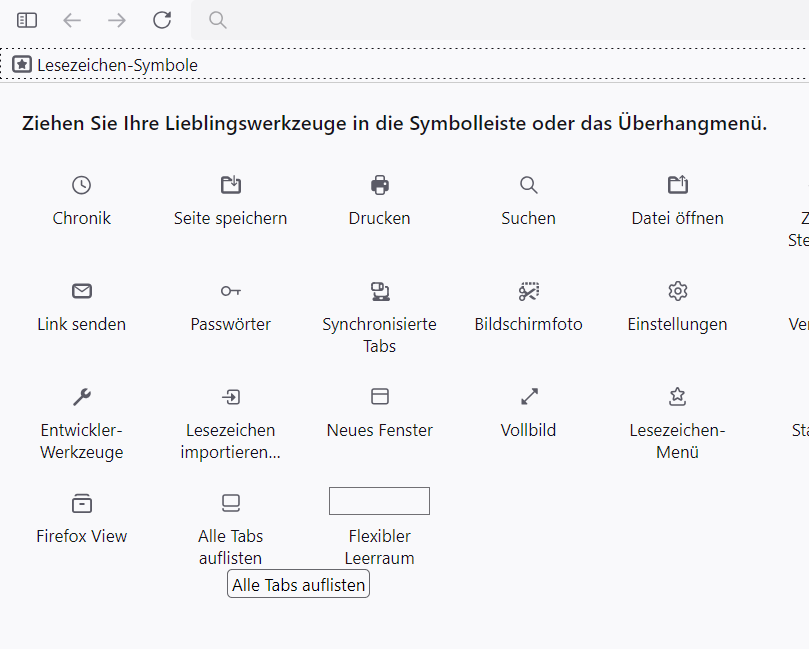Select the Neues Fenster icon
809x649 pixels.
pos(380,397)
